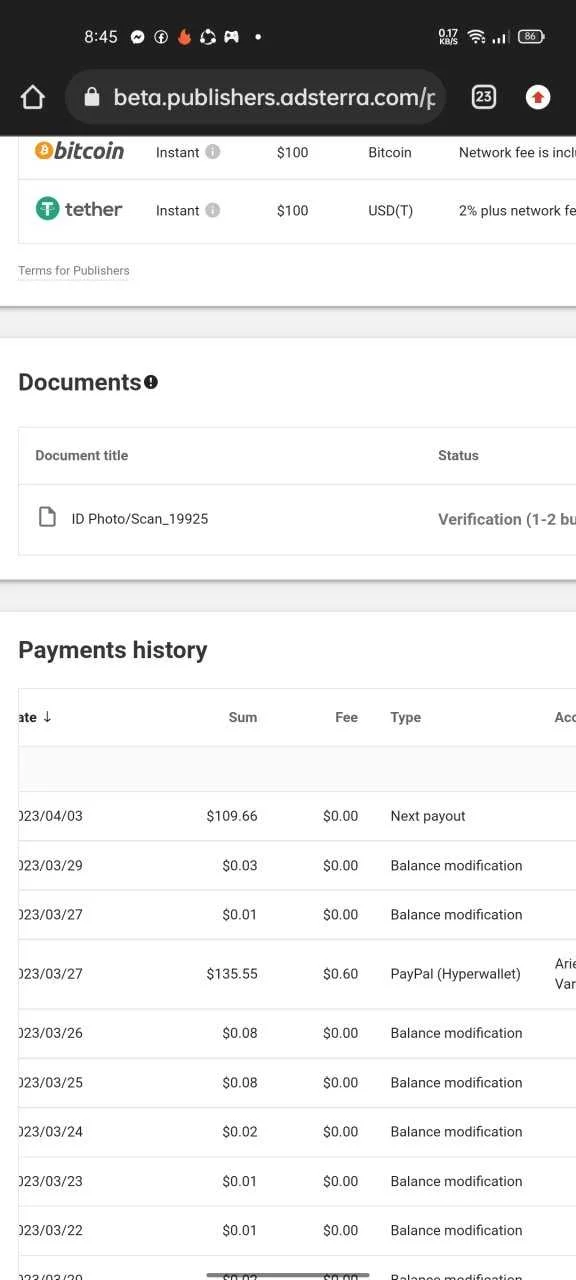
Task: Select the Verification status text
Action: click(x=507, y=519)
